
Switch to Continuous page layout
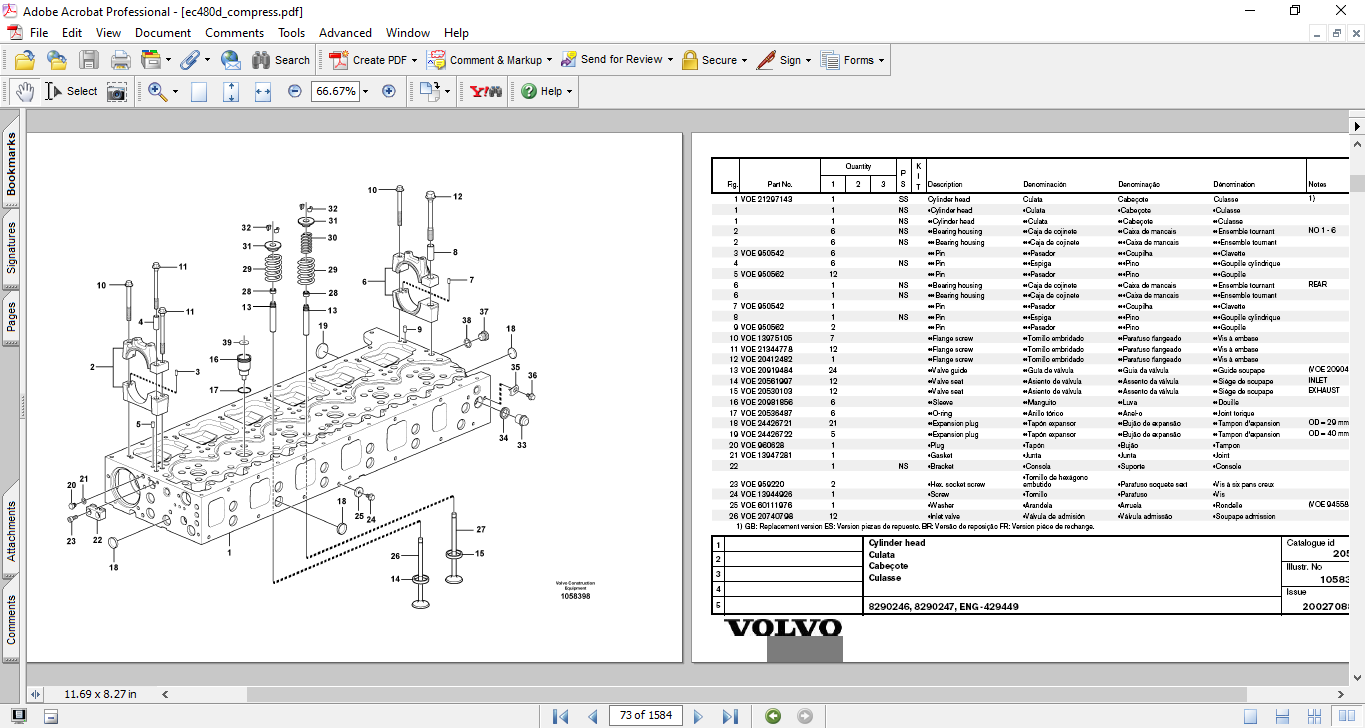(1281, 716)
